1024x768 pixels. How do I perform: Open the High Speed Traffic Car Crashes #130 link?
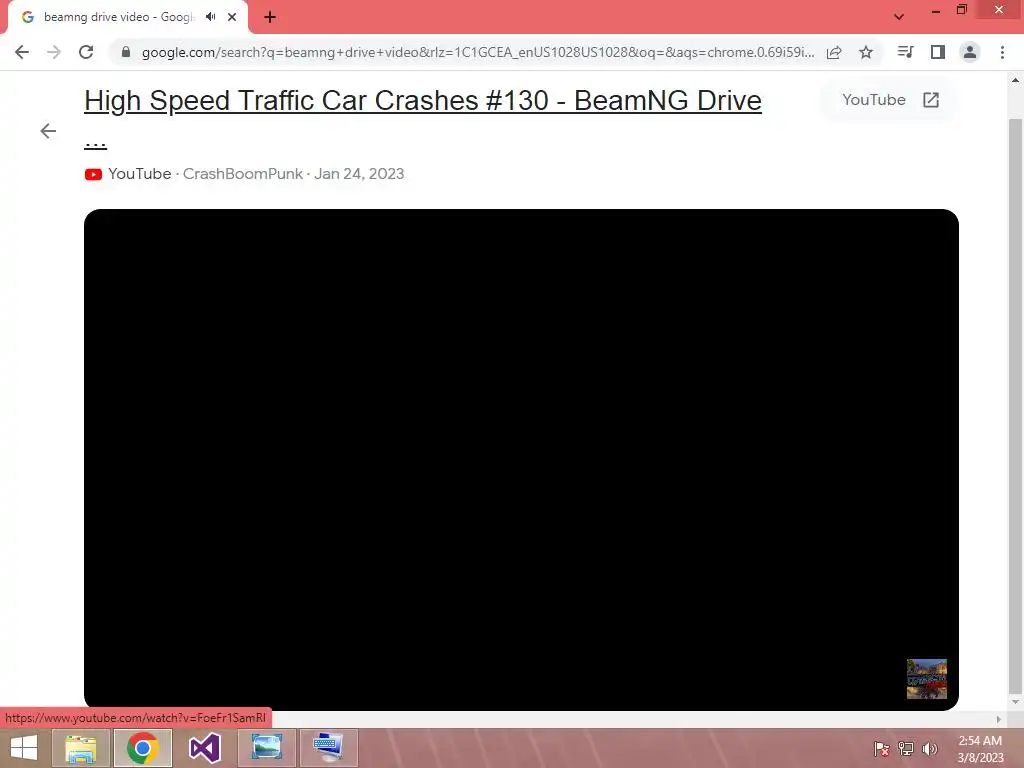[423, 100]
